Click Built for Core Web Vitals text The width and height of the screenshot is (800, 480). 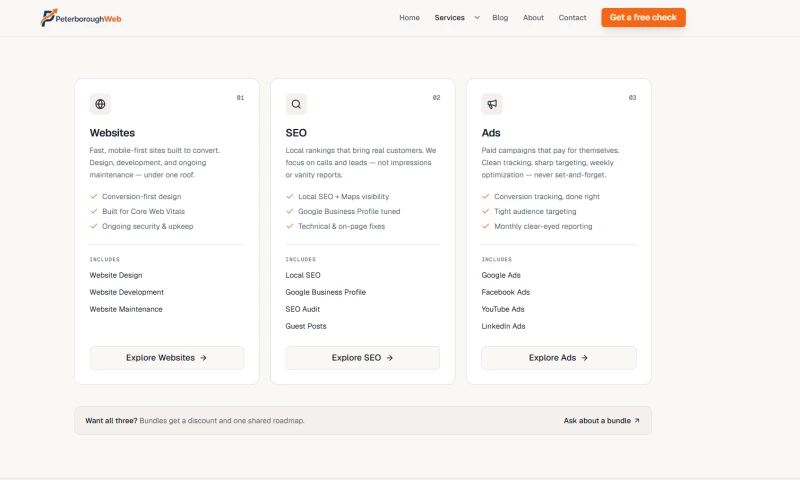pos(143,211)
